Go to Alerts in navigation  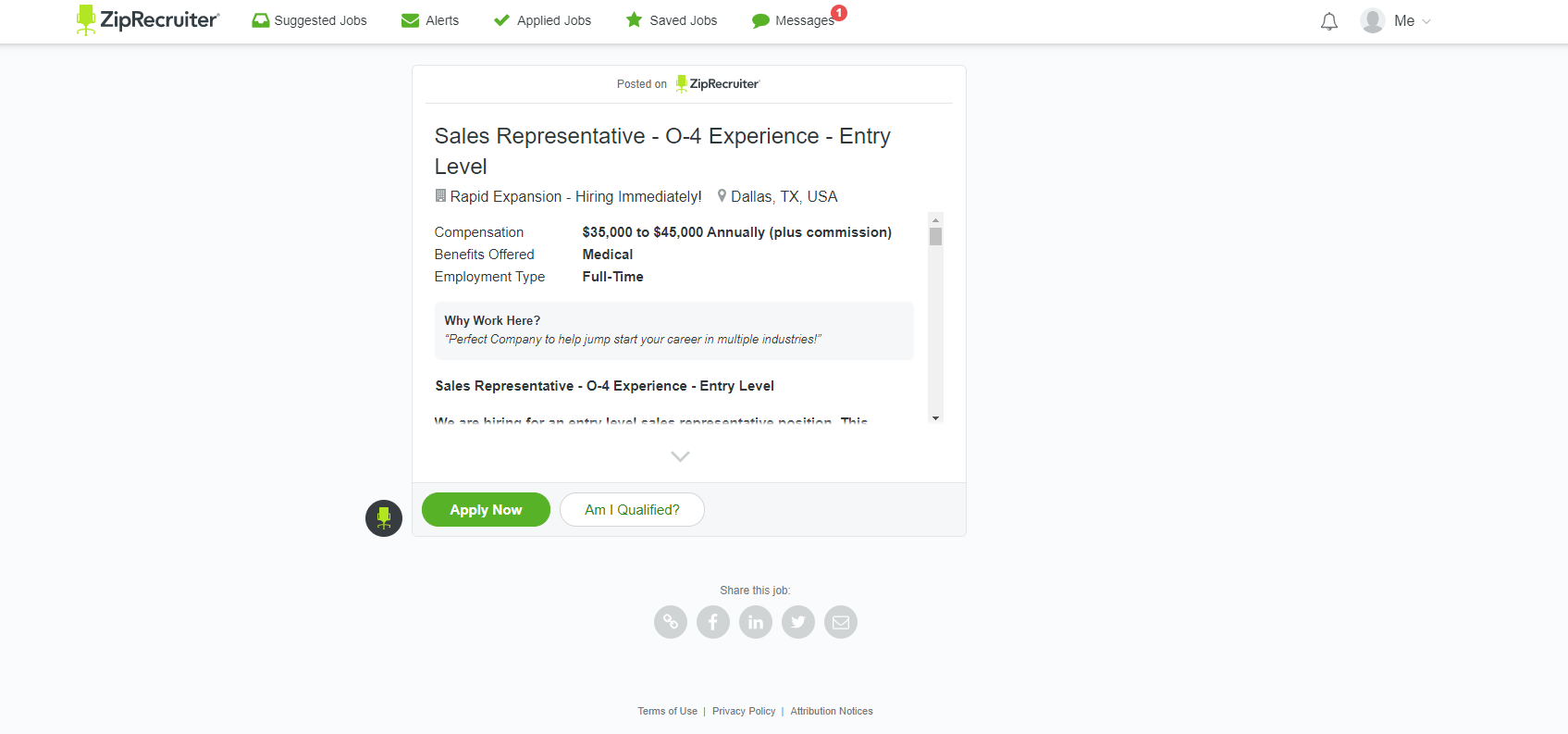point(430,20)
